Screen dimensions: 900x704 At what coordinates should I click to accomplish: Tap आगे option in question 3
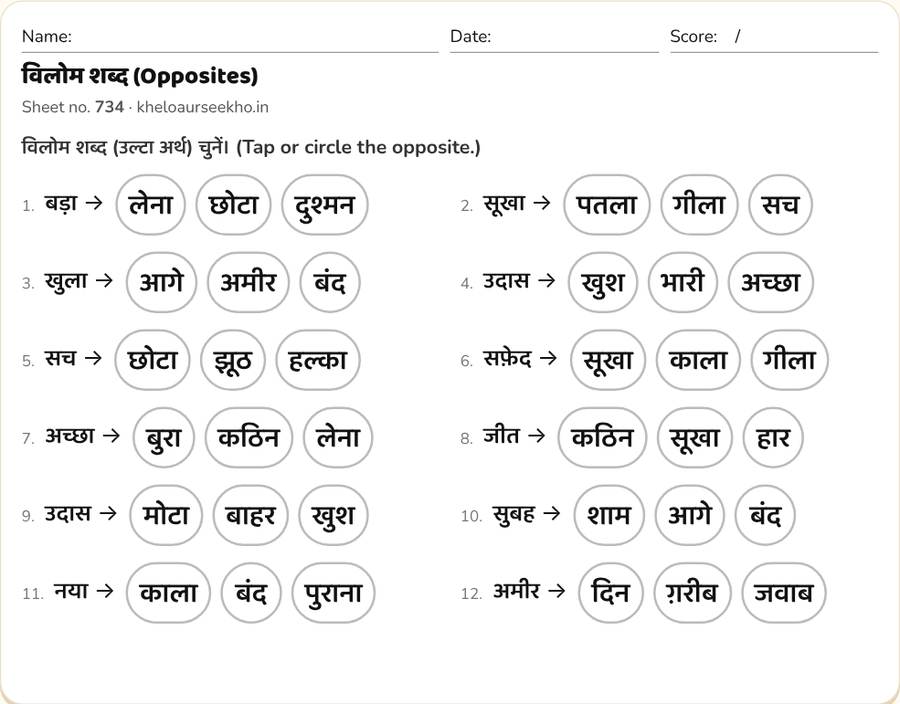(161, 282)
